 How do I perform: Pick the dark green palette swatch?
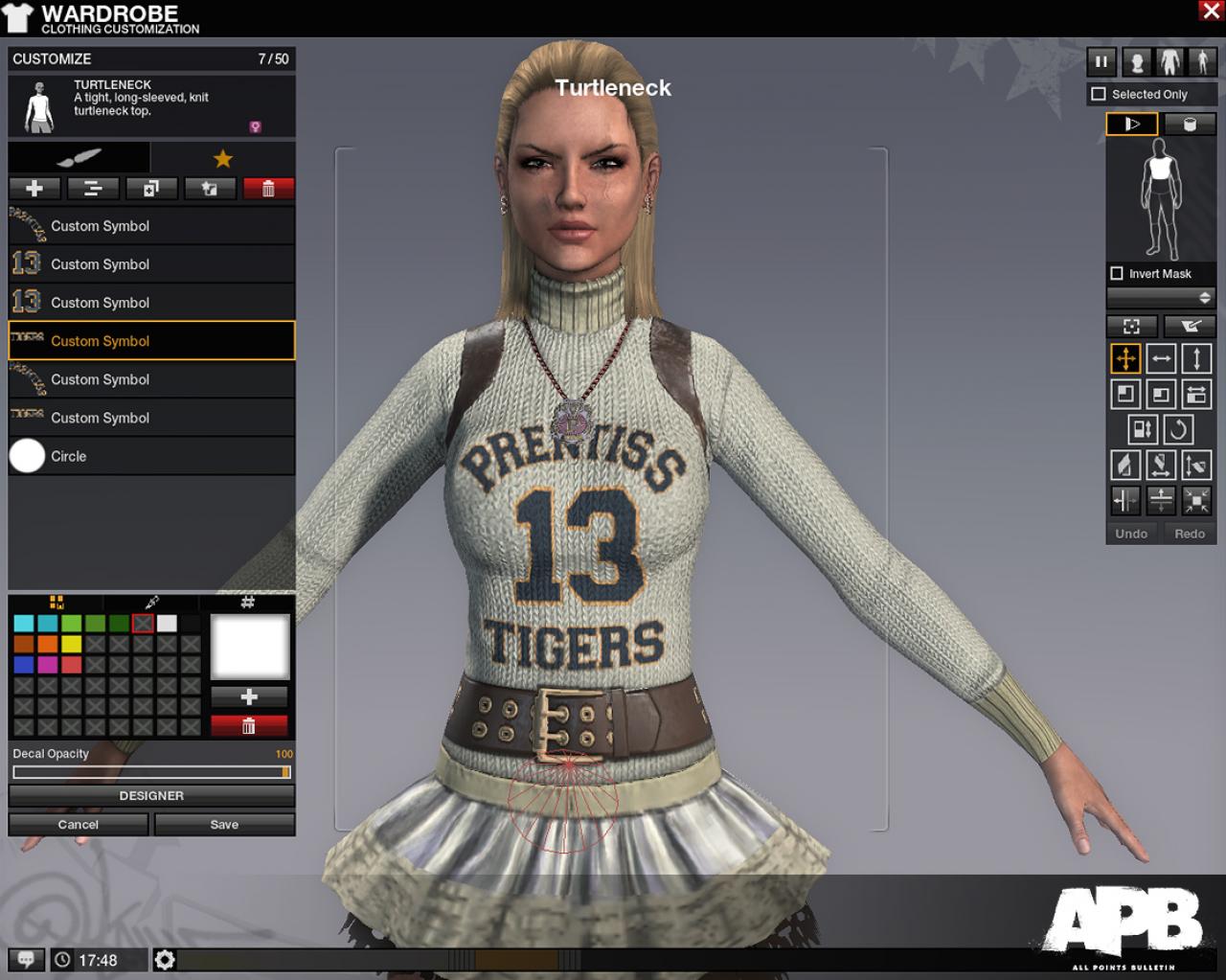click(119, 624)
